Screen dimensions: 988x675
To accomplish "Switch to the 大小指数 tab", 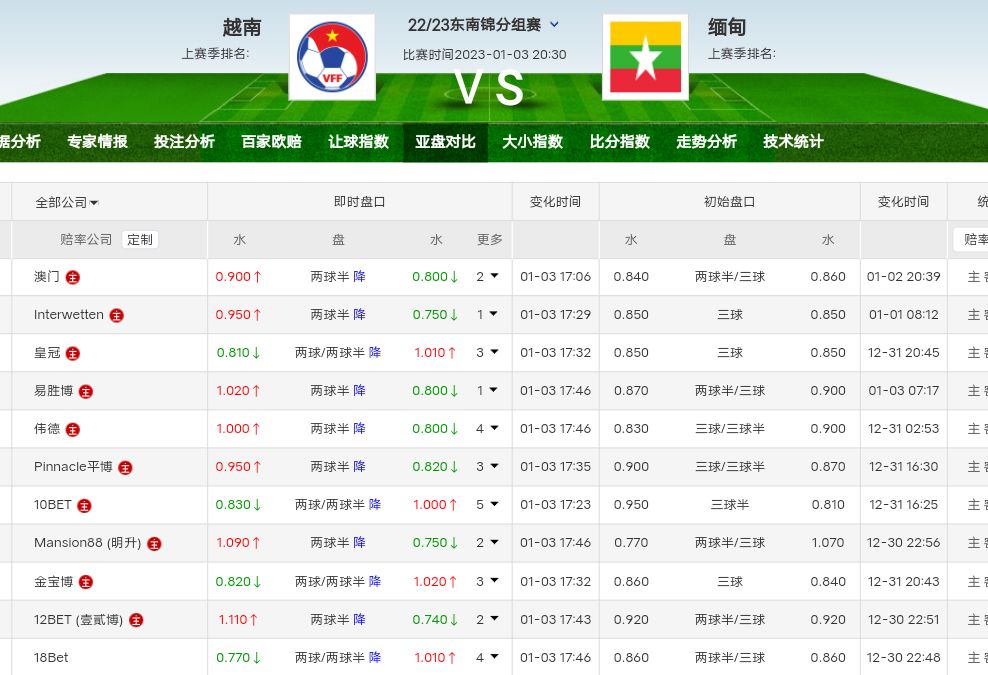I will (532, 142).
